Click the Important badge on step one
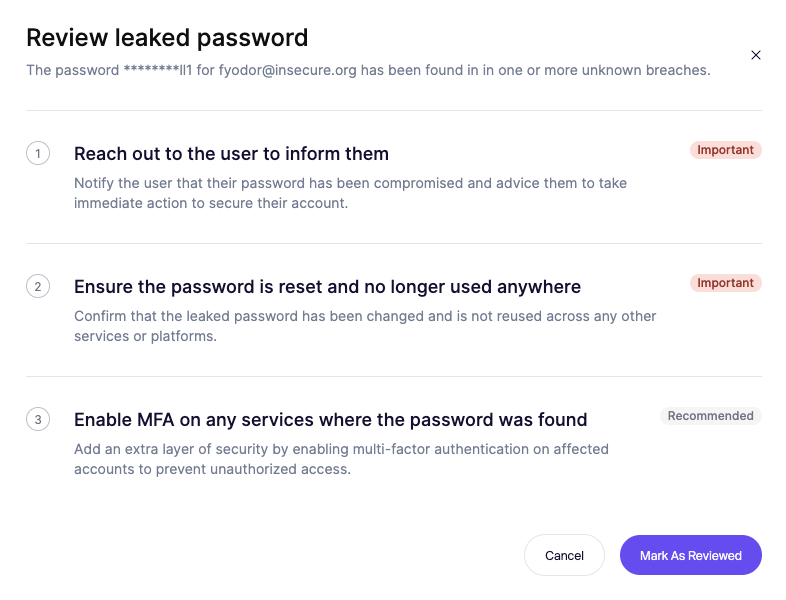786x600 pixels. pos(725,150)
